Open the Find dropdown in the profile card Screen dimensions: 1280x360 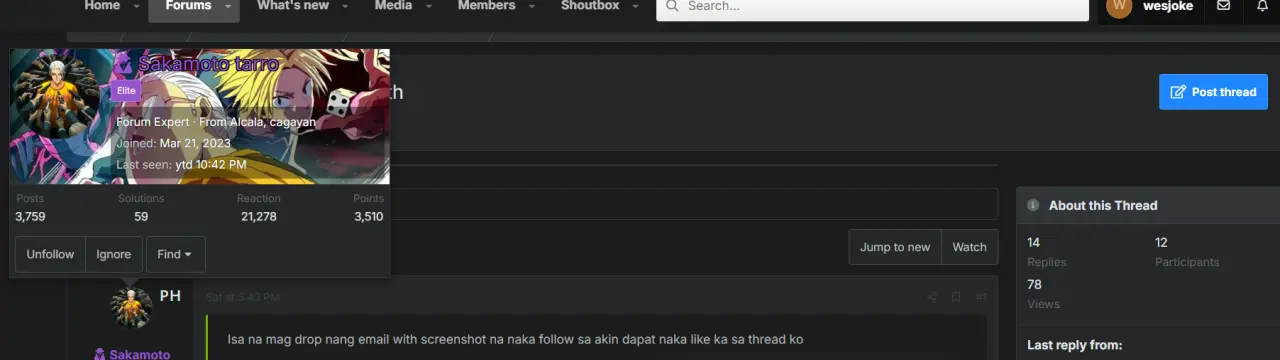(x=176, y=254)
